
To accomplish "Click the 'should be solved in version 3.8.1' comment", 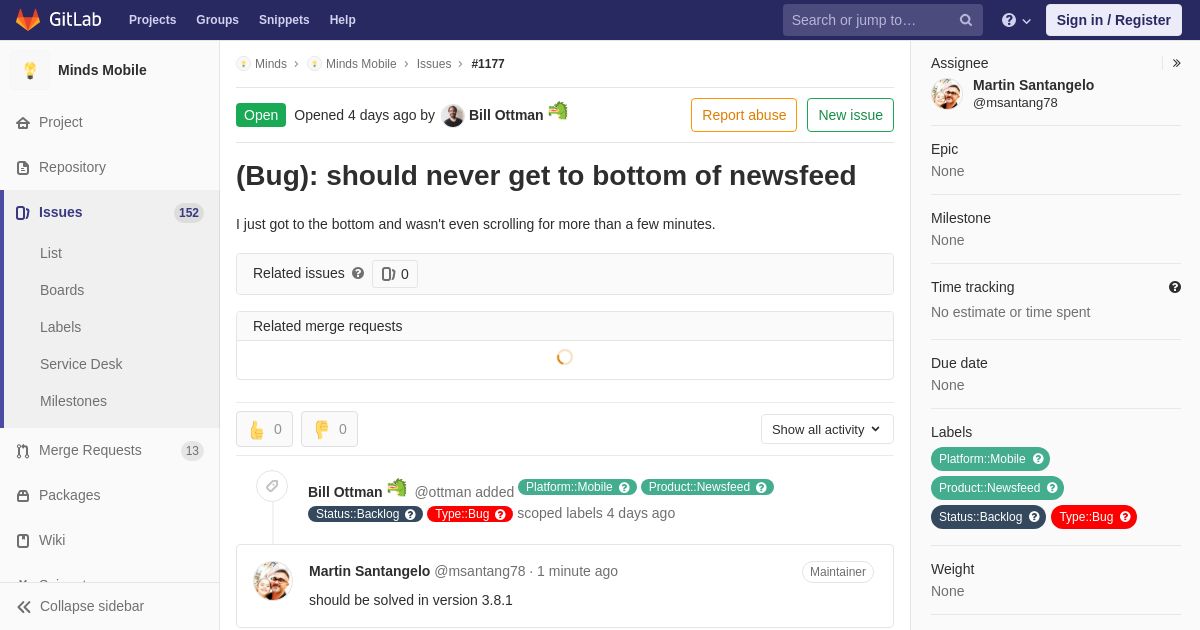I will [x=411, y=600].
